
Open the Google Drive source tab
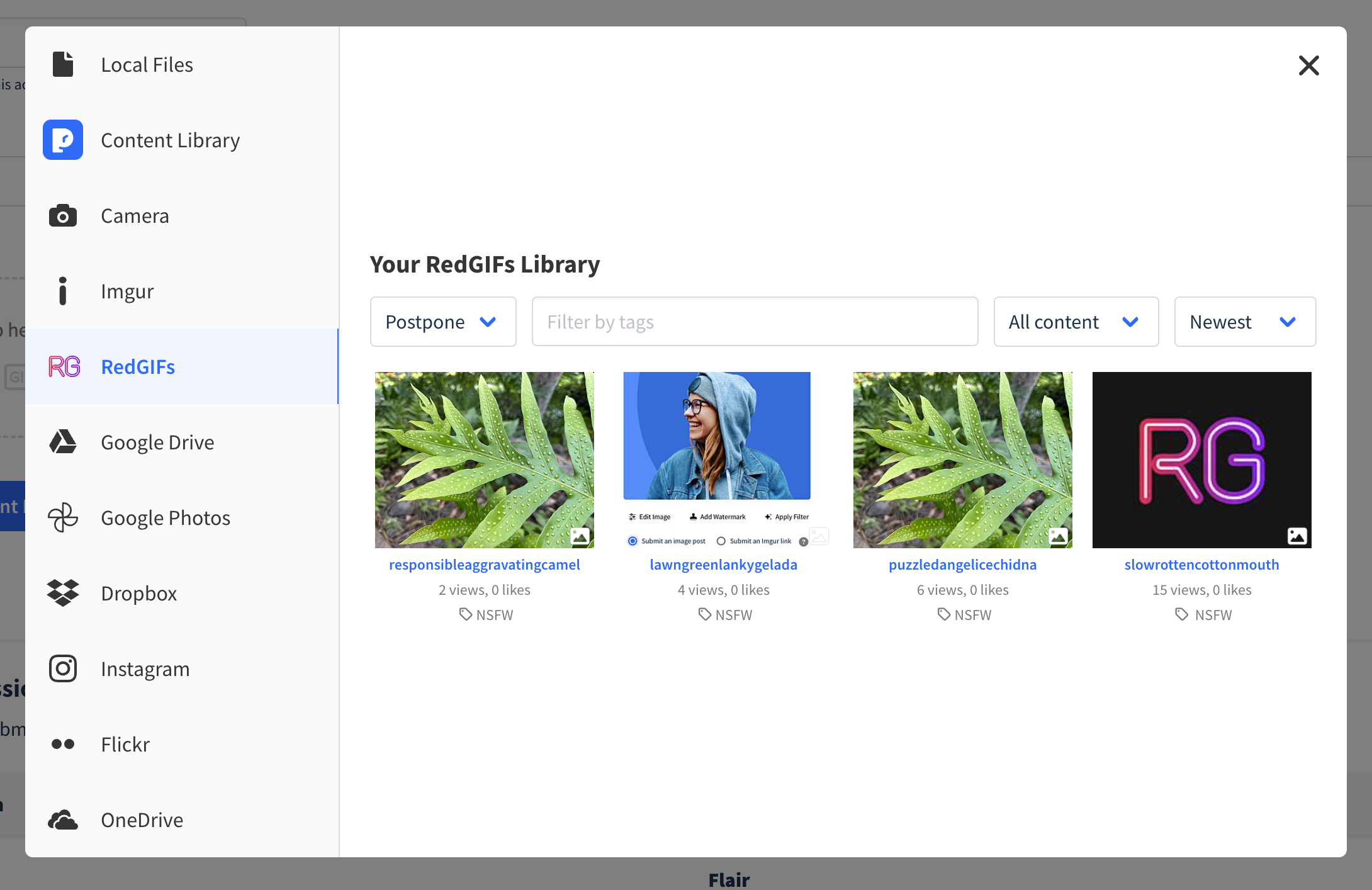tap(182, 442)
